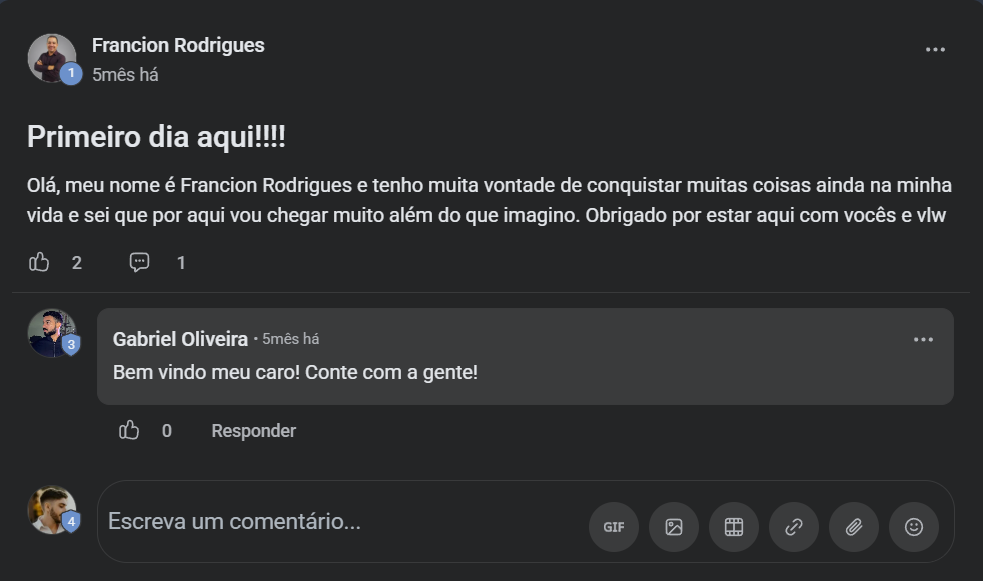Attach an image to the comment

pos(674,527)
